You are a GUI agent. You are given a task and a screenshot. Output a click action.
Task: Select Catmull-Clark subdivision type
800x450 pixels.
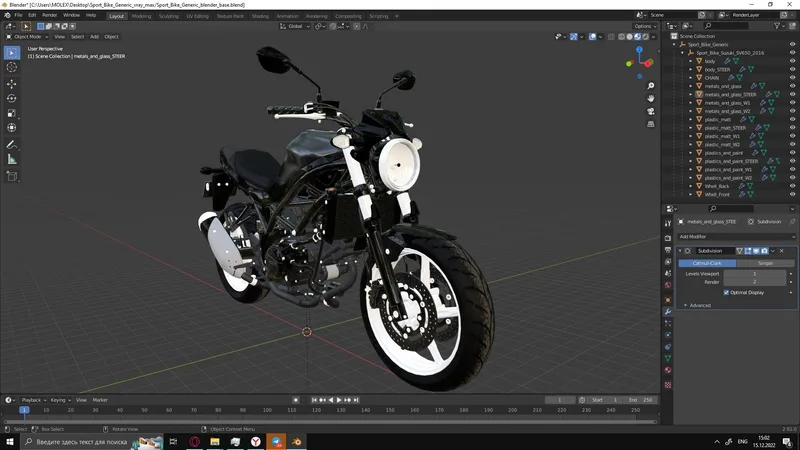pyautogui.click(x=707, y=263)
